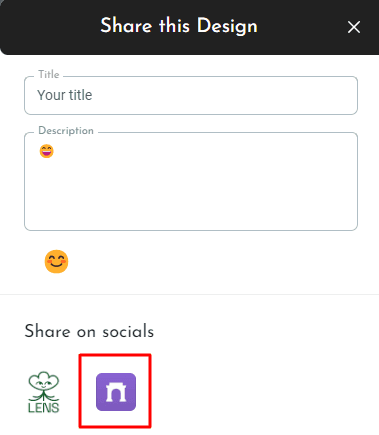Image resolution: width=379 pixels, height=435 pixels.
Task: Open the emoji picker below the description
Action: click(x=56, y=262)
